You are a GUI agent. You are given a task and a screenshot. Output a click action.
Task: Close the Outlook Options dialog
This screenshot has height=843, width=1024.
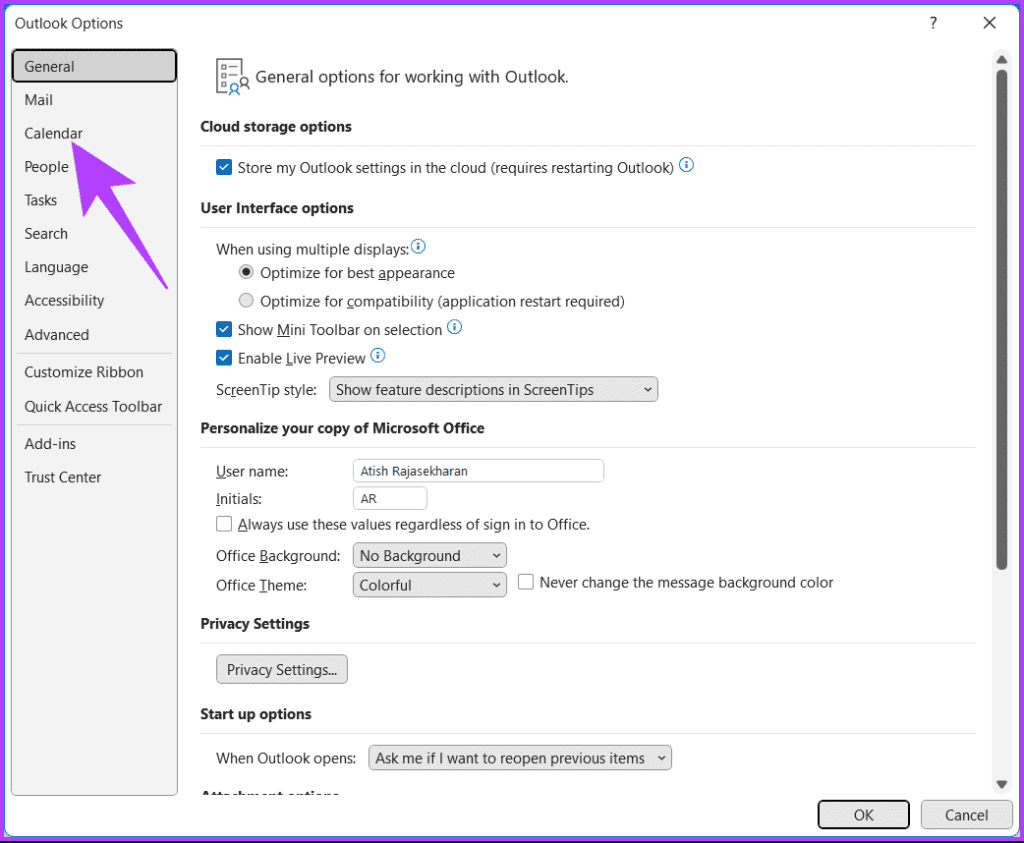click(989, 23)
